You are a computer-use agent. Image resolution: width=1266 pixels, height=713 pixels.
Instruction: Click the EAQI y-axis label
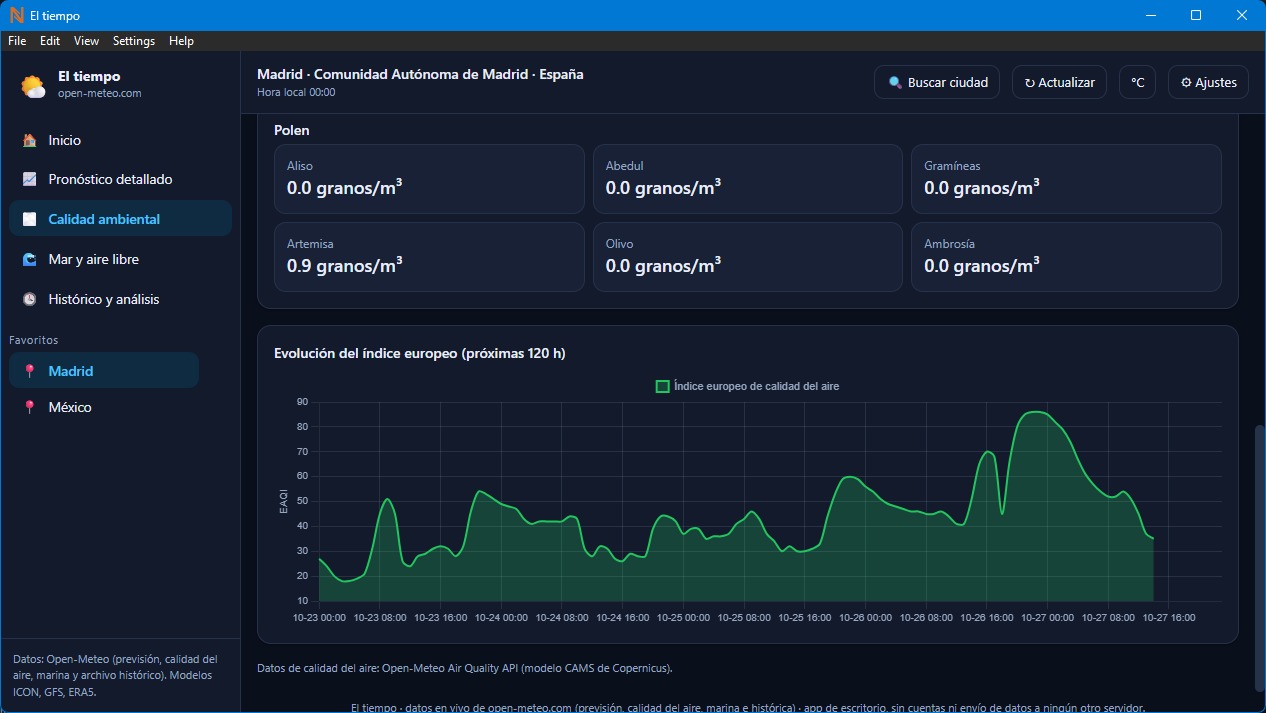tap(284, 502)
